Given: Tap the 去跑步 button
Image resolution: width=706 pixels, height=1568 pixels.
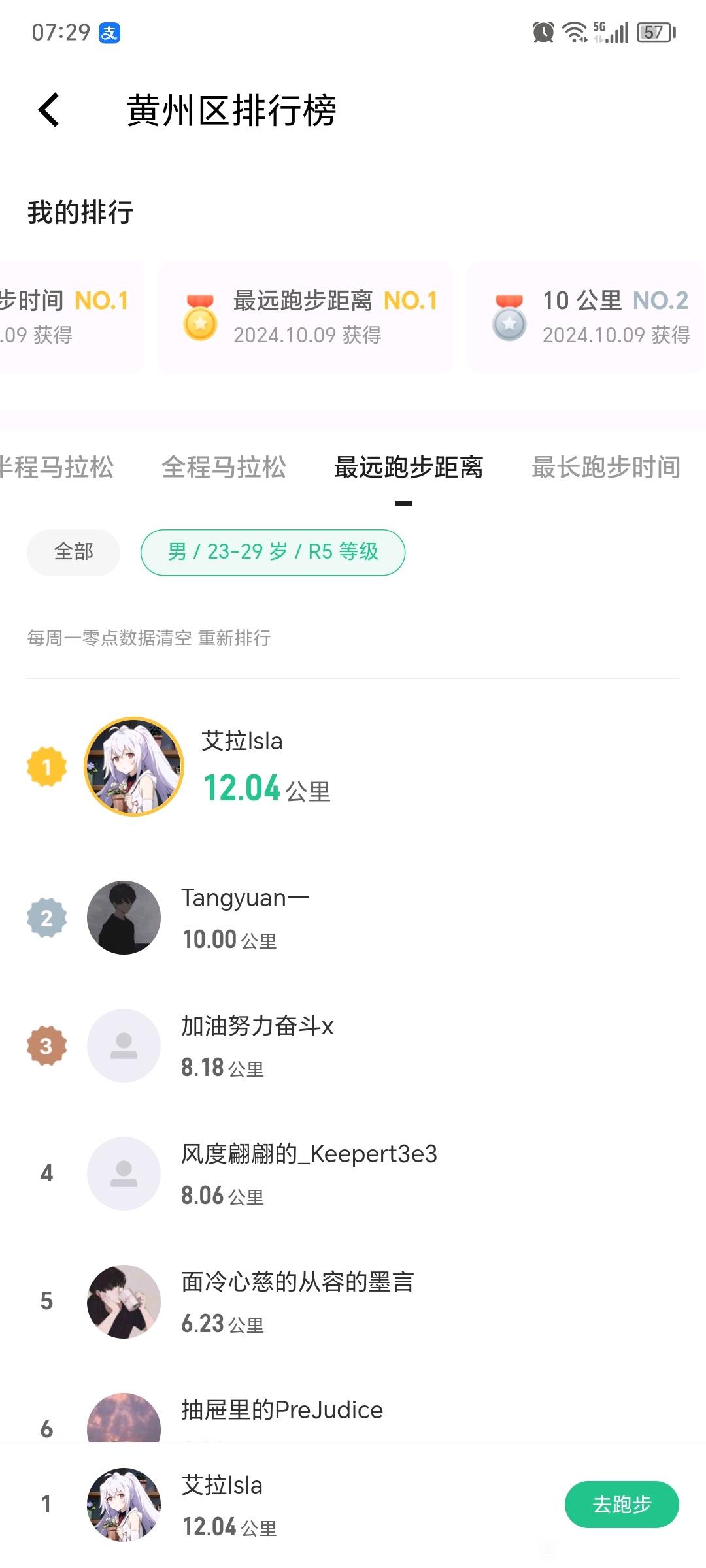Looking at the screenshot, I should coord(622,1505).
